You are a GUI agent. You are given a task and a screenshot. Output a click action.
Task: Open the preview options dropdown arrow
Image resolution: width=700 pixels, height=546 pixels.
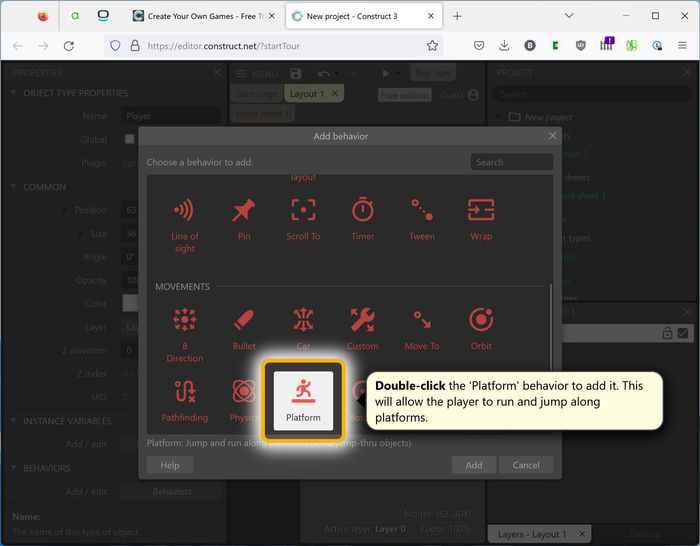coord(398,74)
